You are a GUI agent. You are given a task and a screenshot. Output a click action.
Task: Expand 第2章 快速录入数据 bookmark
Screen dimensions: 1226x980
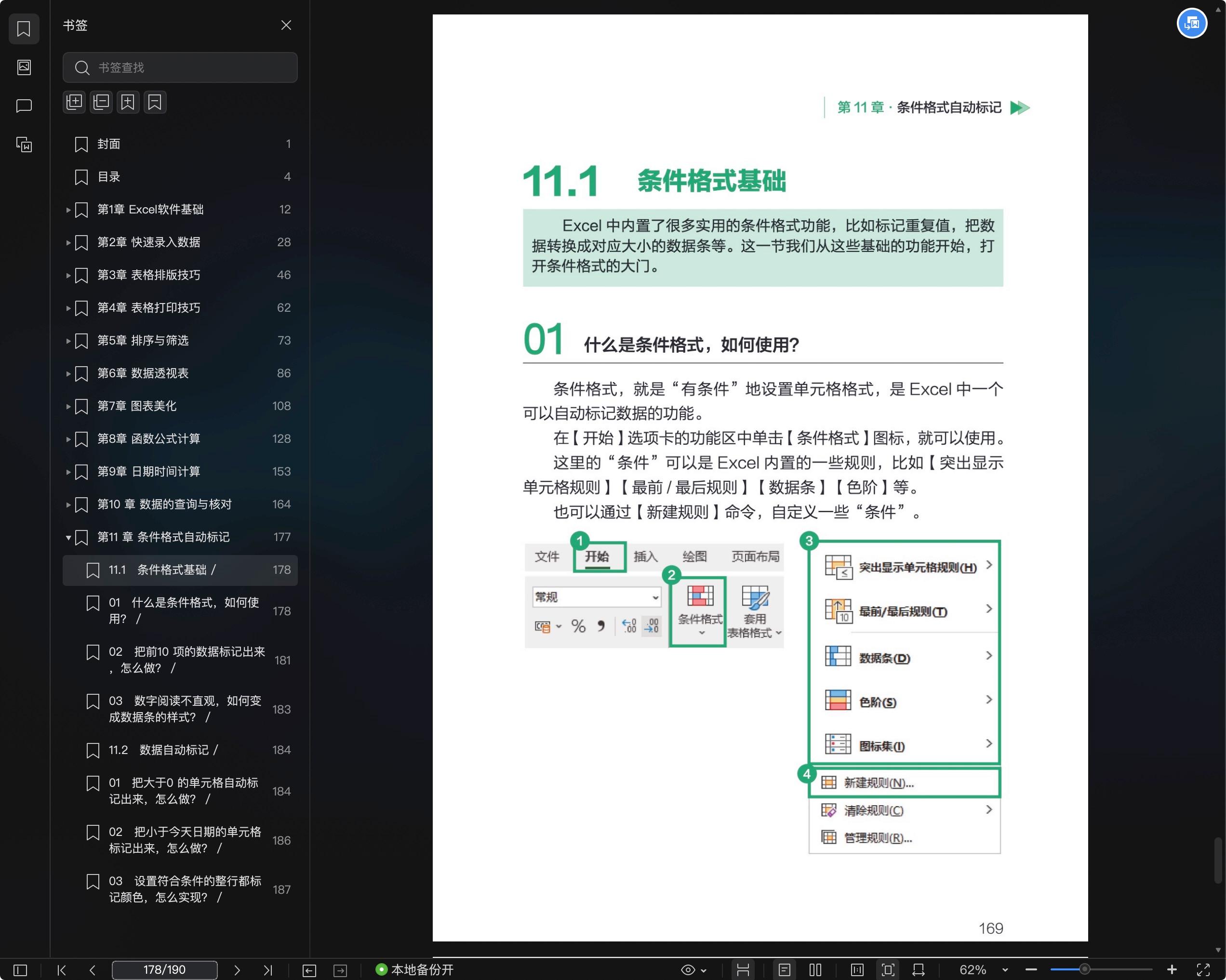(68, 243)
